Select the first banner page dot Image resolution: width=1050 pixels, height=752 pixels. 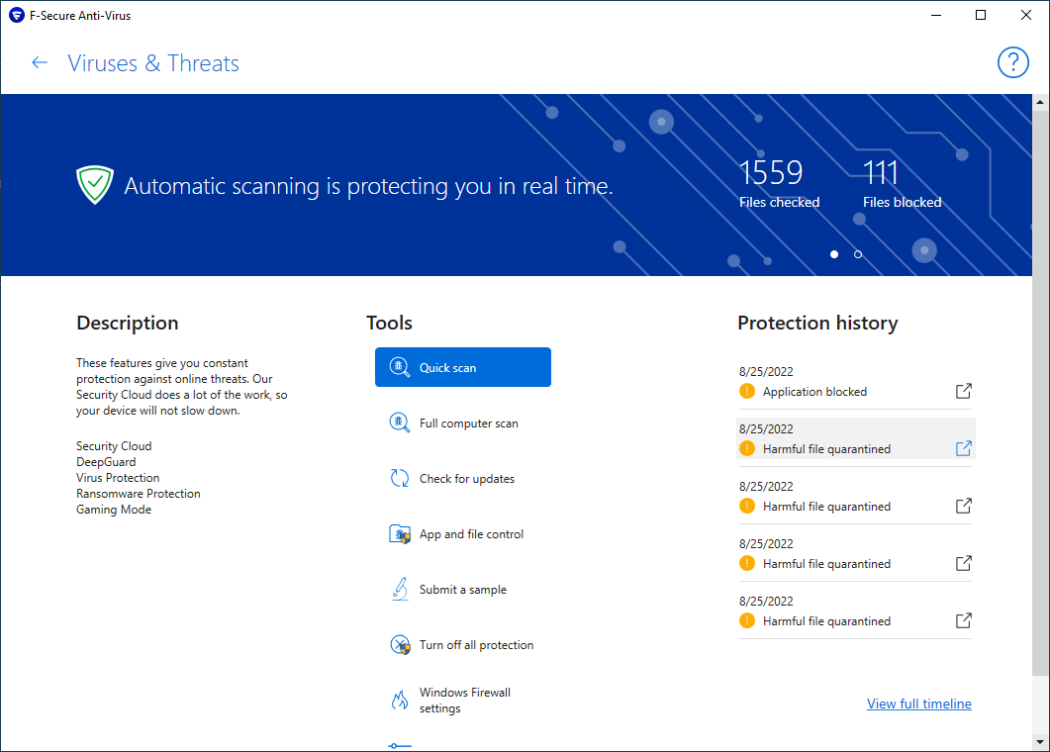(834, 254)
